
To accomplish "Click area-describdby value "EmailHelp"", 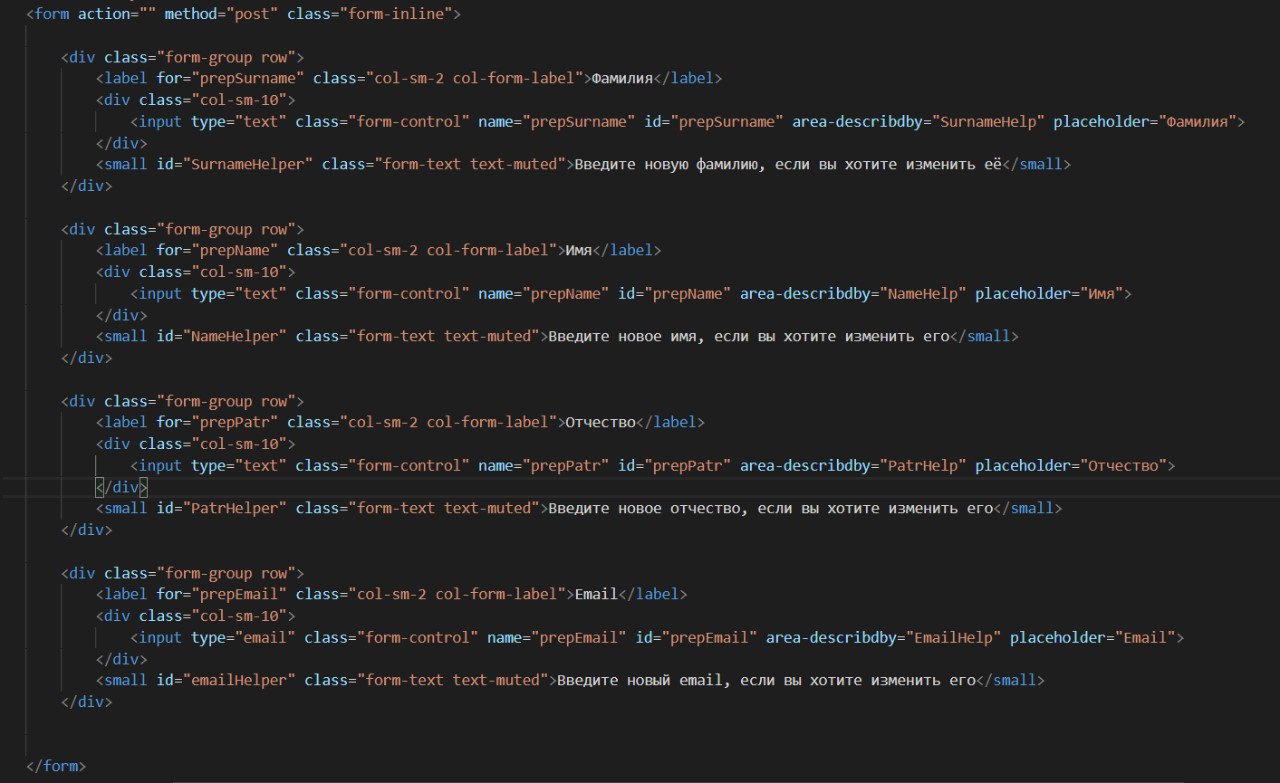I will pyautogui.click(x=953, y=637).
